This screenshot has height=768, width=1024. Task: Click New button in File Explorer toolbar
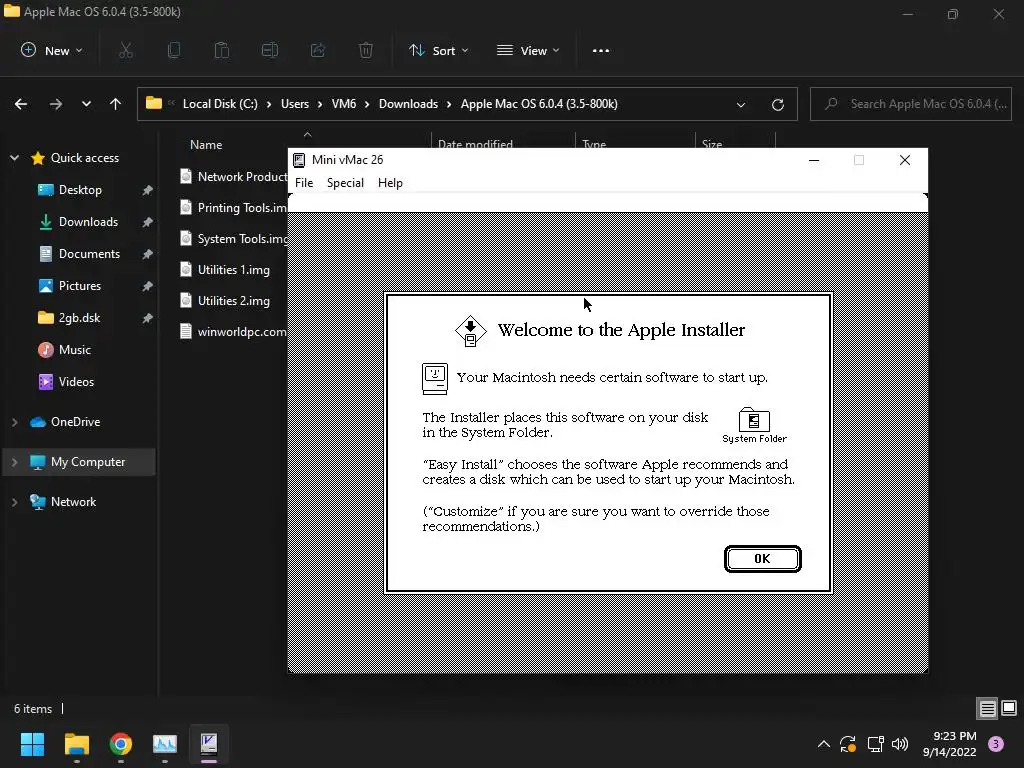click(52, 50)
